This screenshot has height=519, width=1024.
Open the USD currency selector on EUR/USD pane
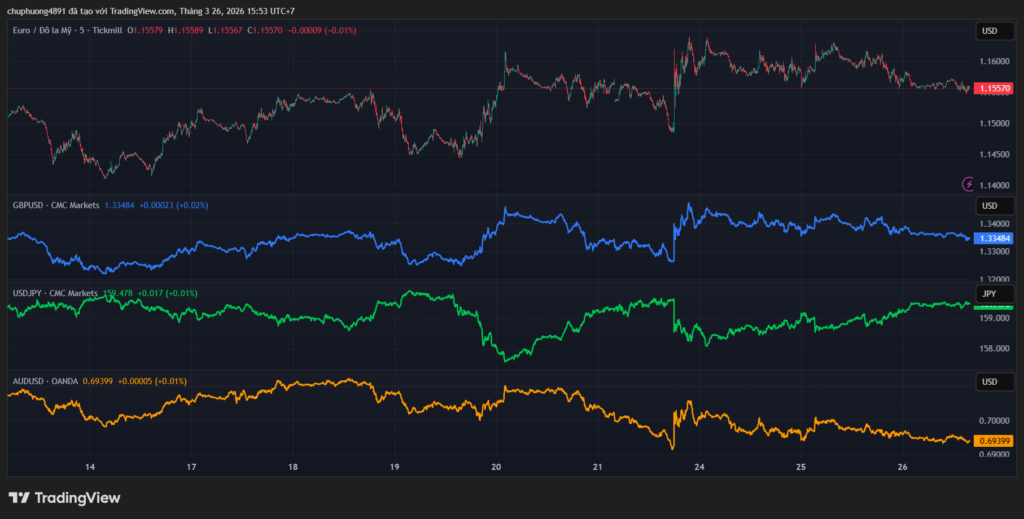tap(989, 31)
